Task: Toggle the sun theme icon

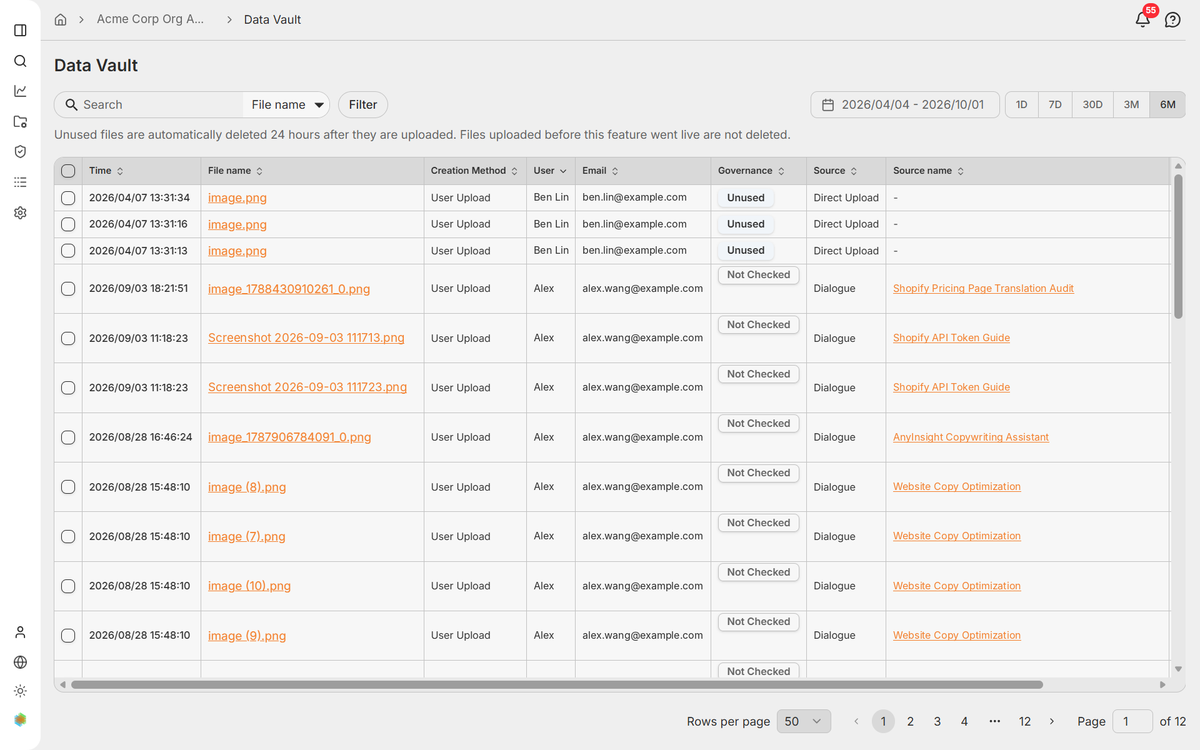Action: pos(20,691)
